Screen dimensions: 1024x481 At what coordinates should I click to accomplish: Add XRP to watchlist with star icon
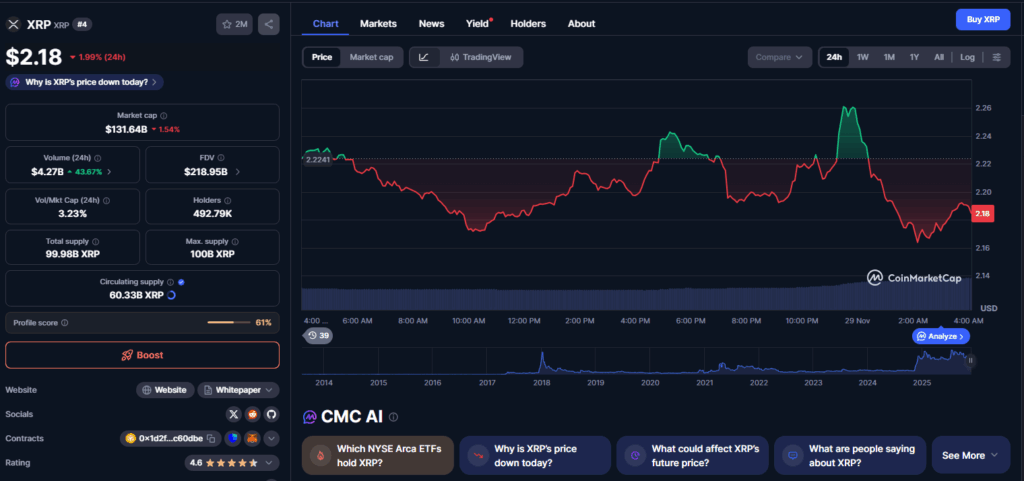234,24
